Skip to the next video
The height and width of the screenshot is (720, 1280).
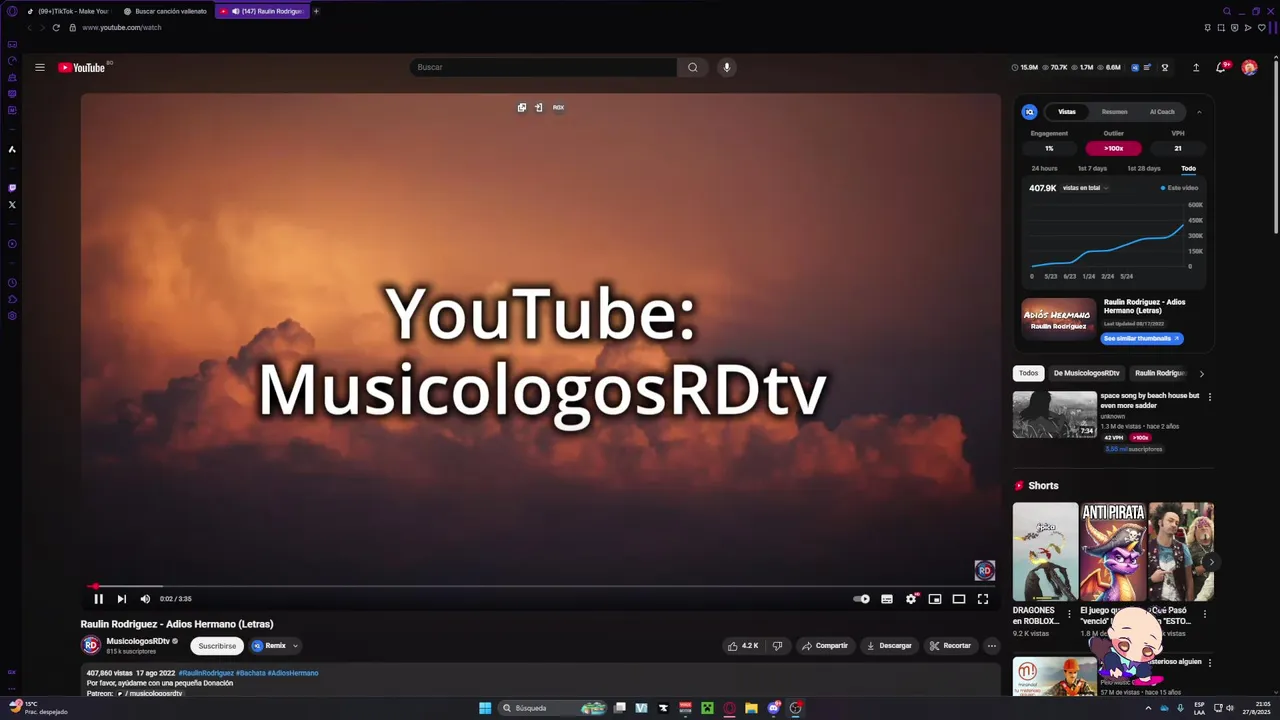(x=121, y=599)
